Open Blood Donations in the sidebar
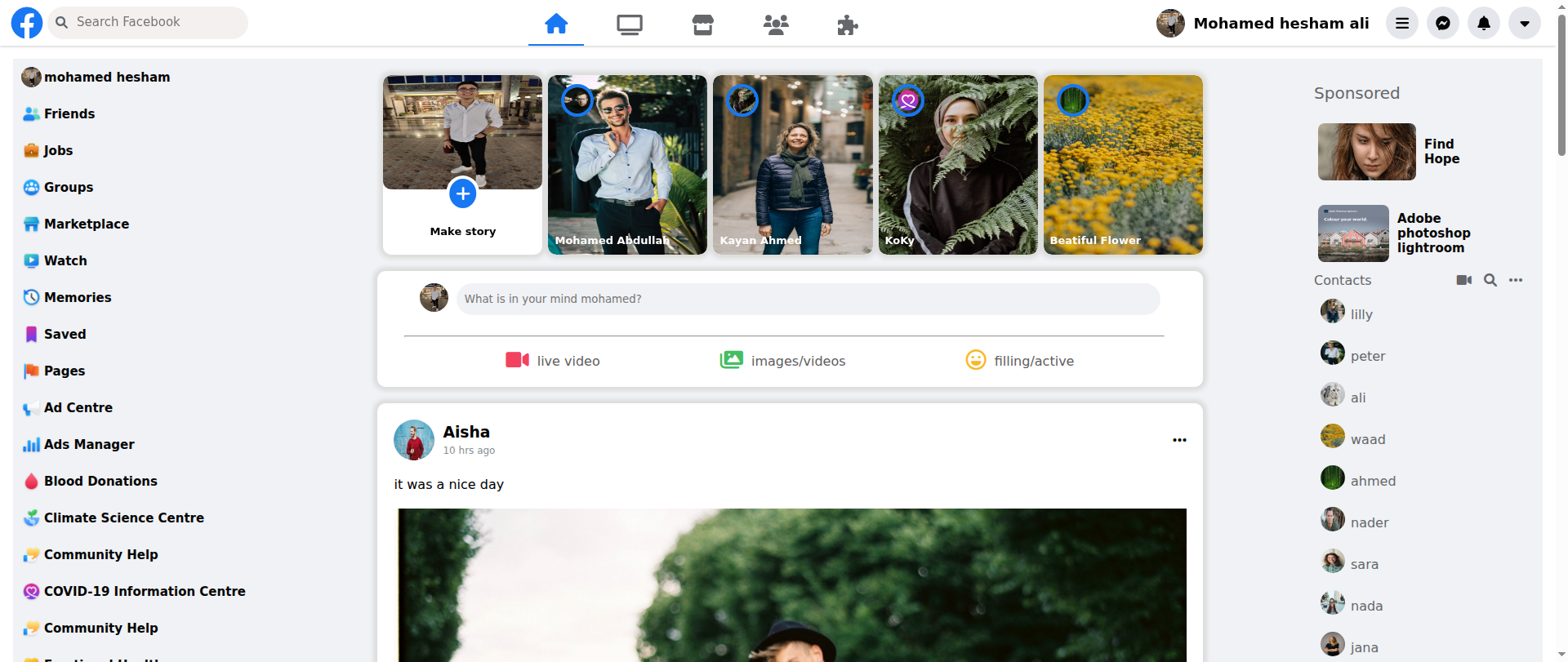The width and height of the screenshot is (1568, 662). (90, 481)
